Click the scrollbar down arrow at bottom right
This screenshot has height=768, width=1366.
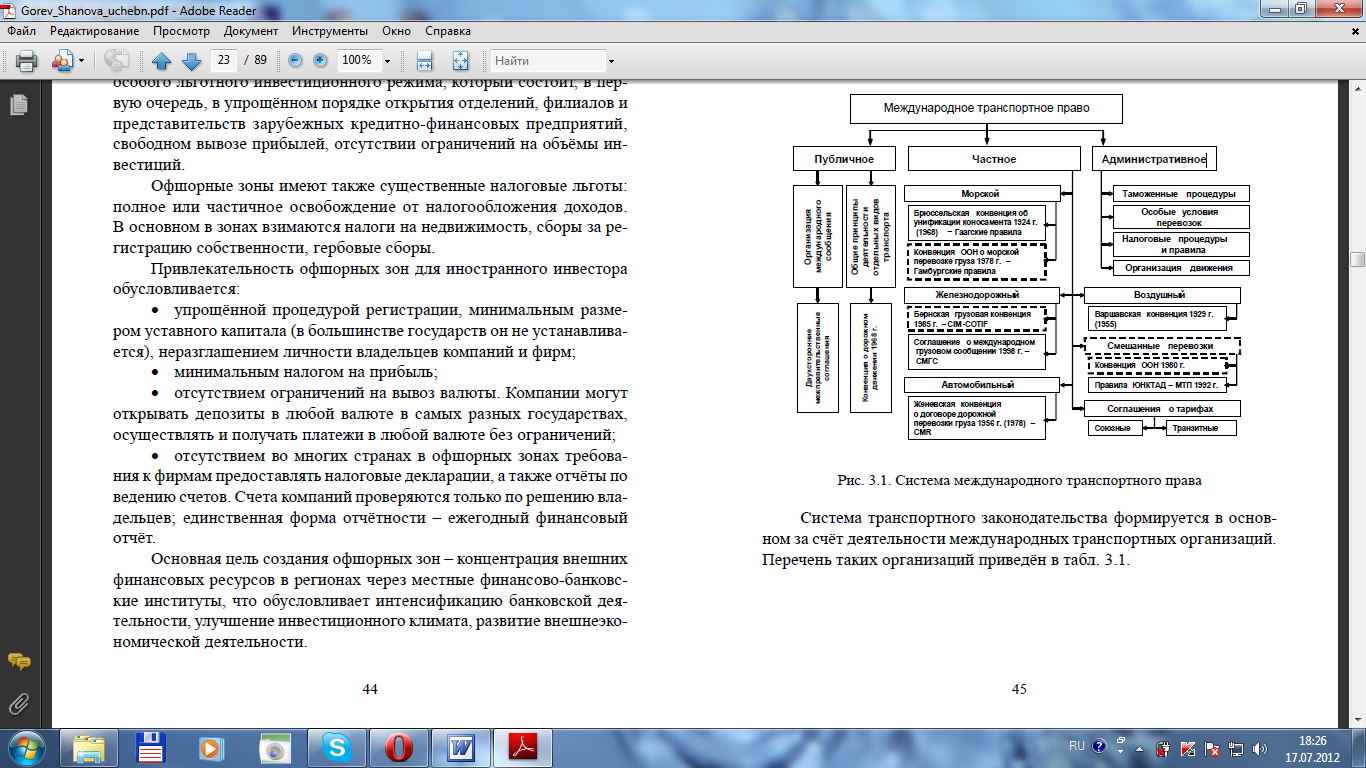[1357, 719]
